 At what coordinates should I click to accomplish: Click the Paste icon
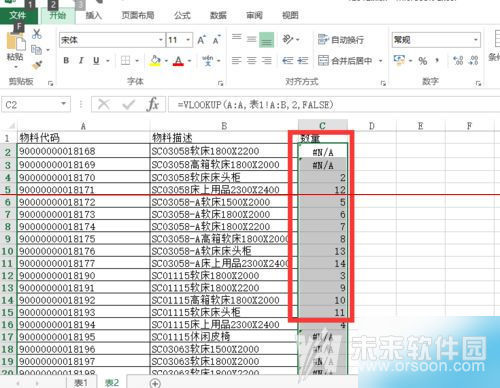pyautogui.click(x=15, y=43)
